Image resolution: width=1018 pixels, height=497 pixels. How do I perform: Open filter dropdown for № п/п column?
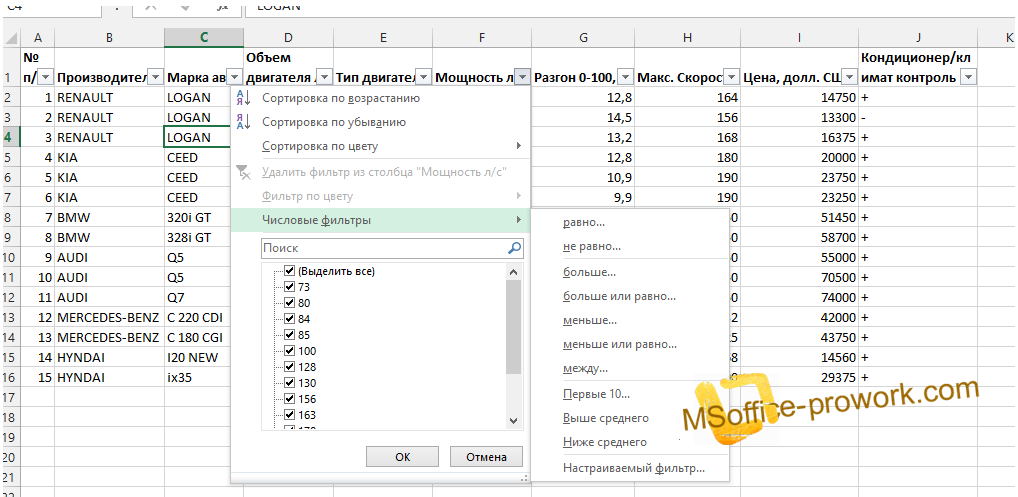(45, 78)
